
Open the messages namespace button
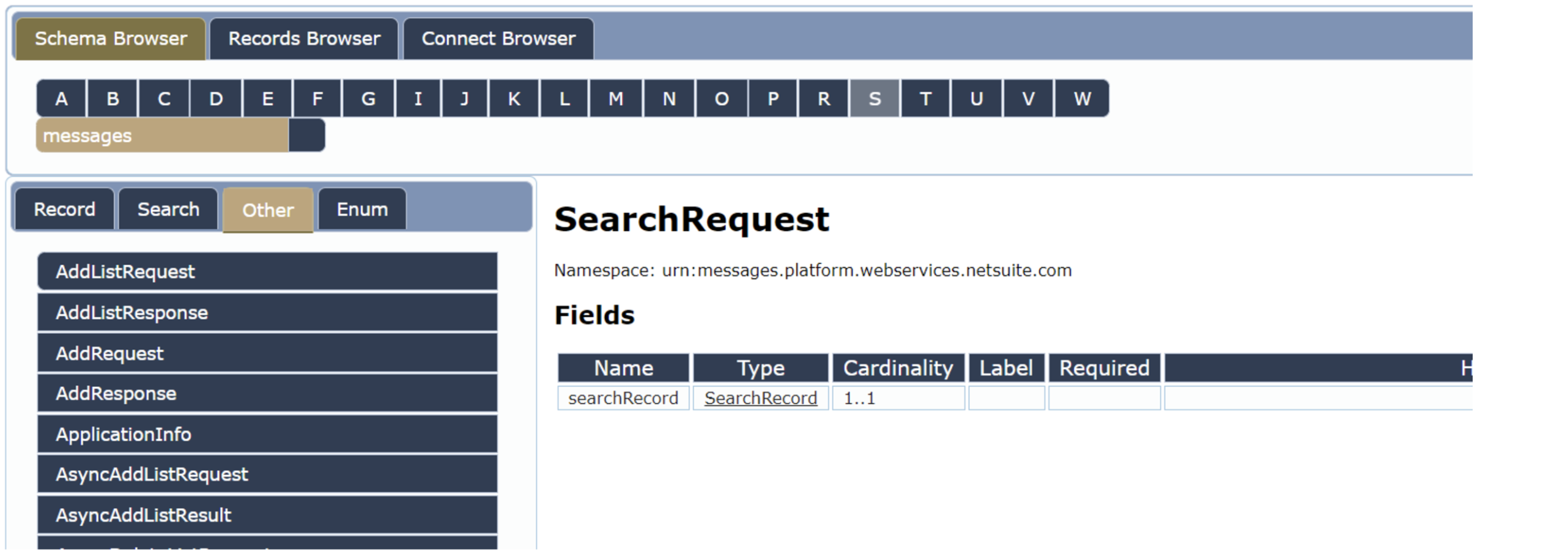pos(162,136)
